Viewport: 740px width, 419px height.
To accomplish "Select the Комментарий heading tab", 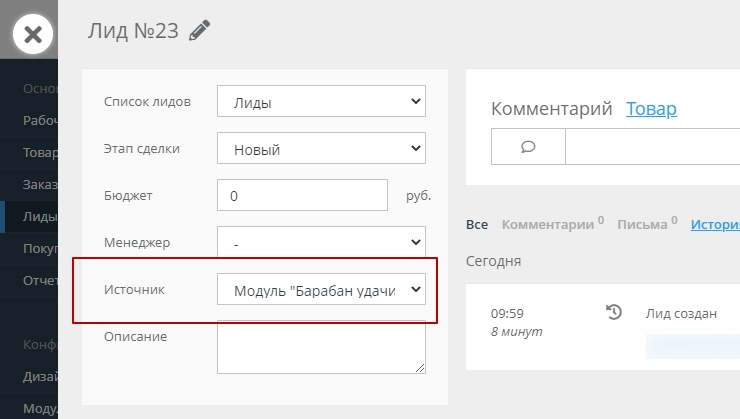I will (x=551, y=109).
